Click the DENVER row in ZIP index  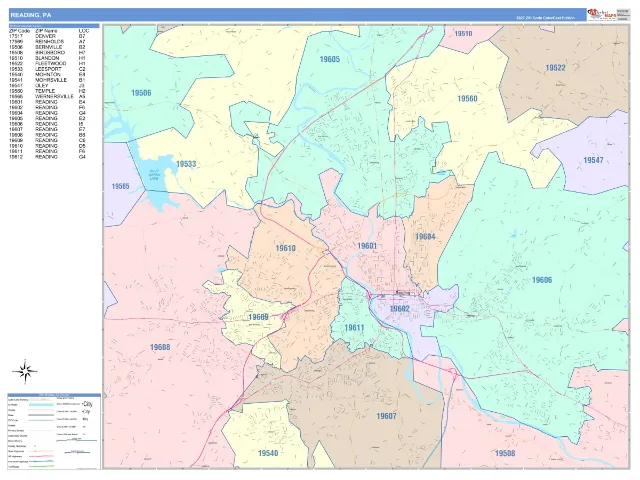(x=47, y=36)
